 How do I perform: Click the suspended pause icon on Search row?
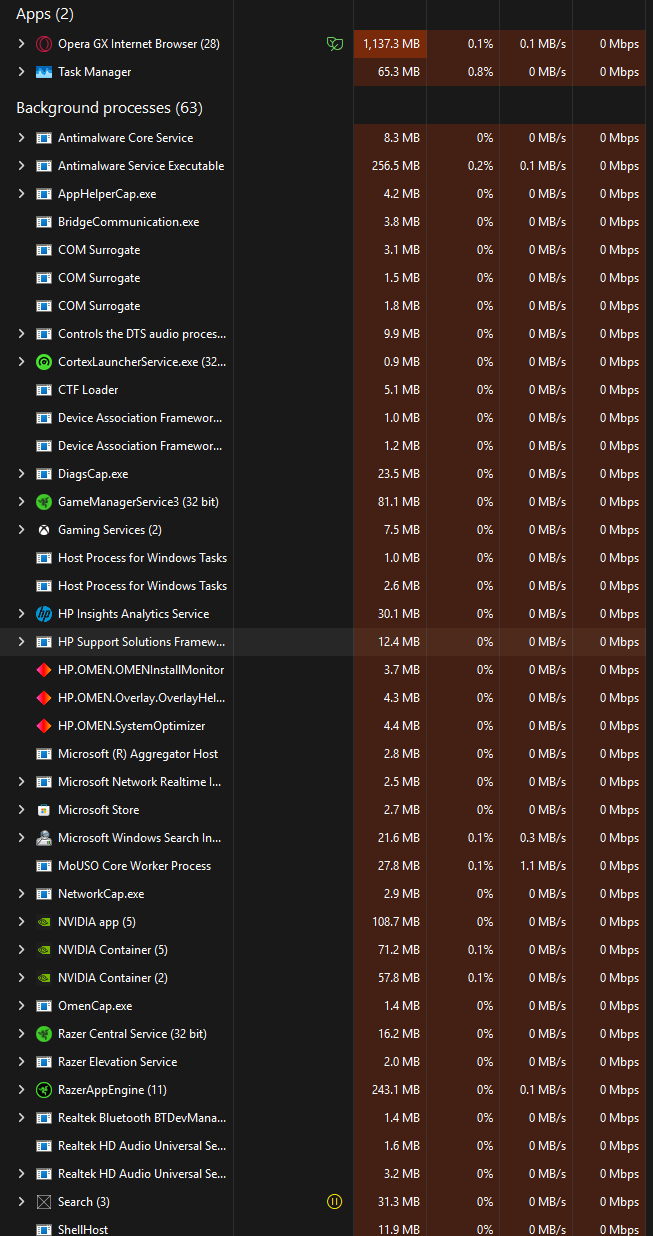click(x=335, y=1202)
